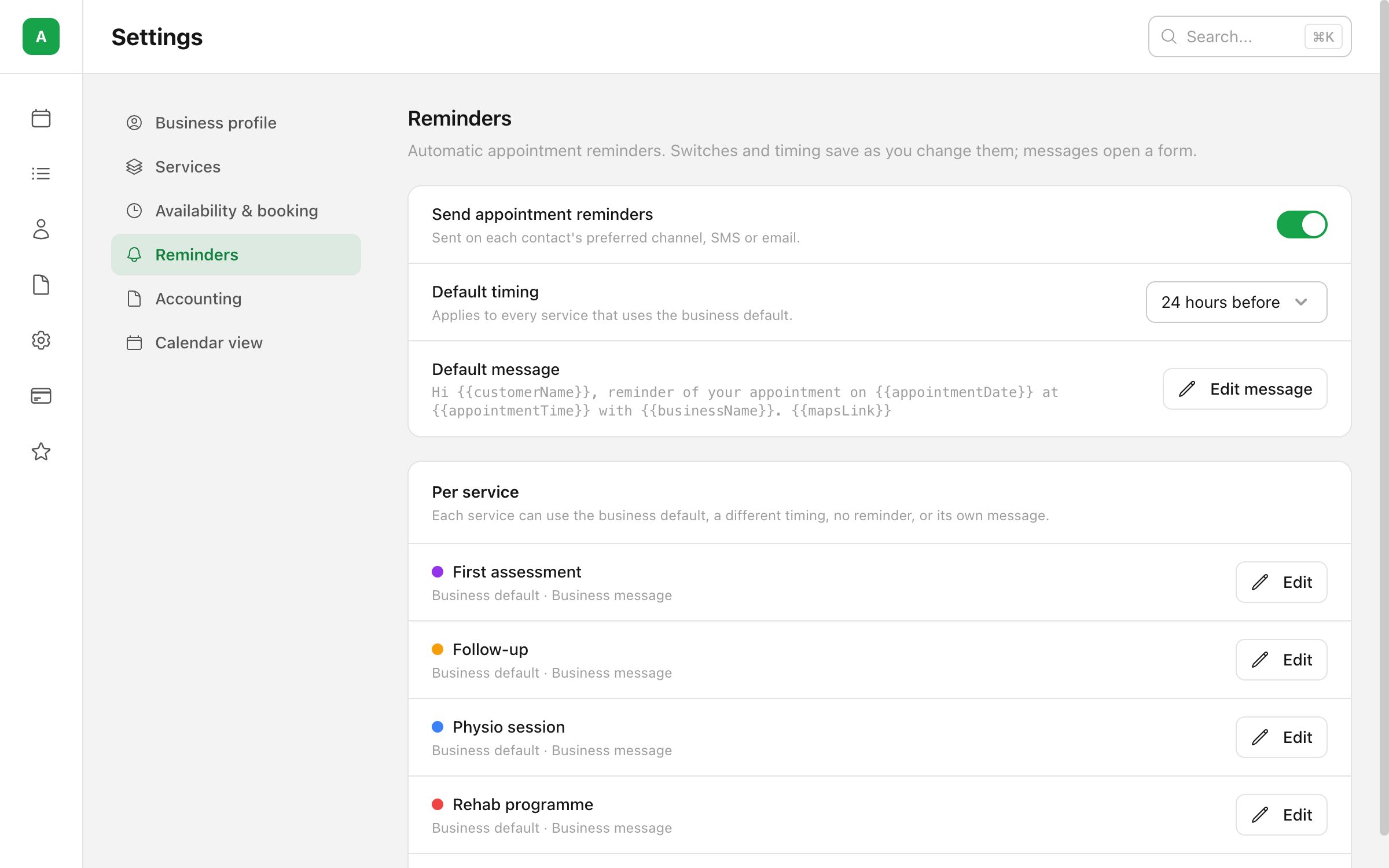The height and width of the screenshot is (868, 1389).
Task: Open Accounting settings
Action: coord(236,299)
